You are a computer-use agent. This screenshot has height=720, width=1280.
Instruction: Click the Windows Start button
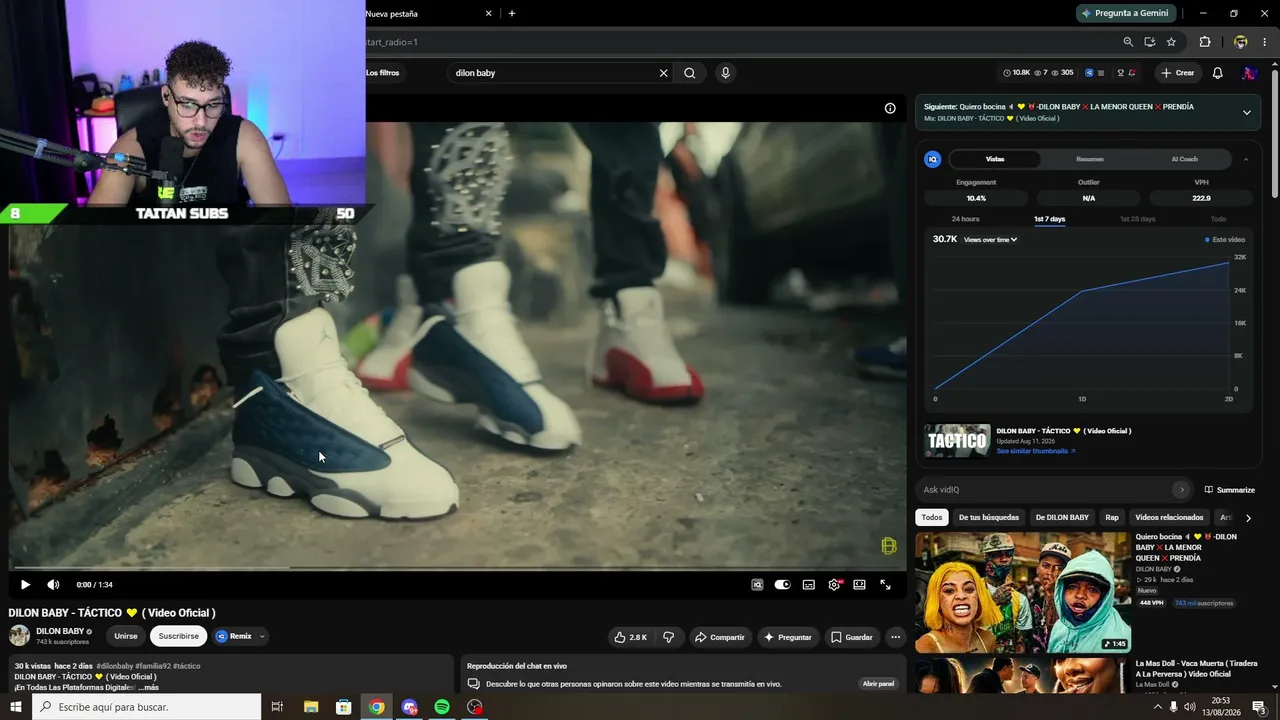[x=16, y=707]
